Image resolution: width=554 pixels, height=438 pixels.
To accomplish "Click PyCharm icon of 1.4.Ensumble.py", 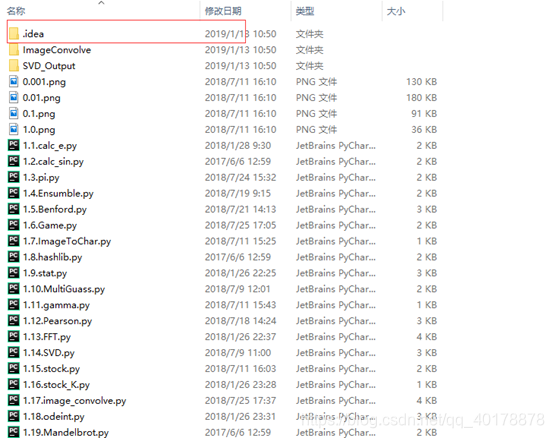I will click(x=13, y=193).
